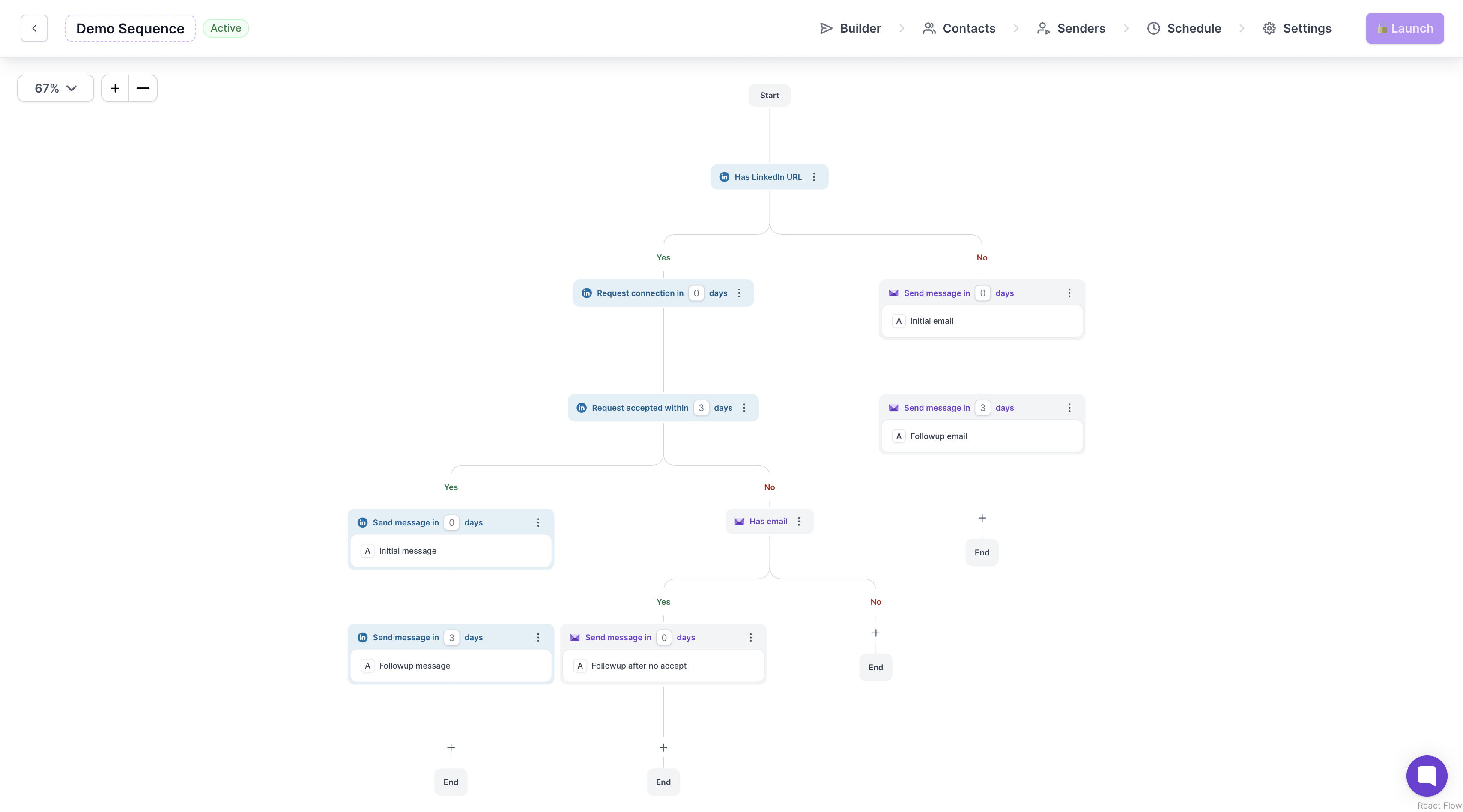
Task: Click LinkedIn icon above Followup message
Action: point(362,637)
